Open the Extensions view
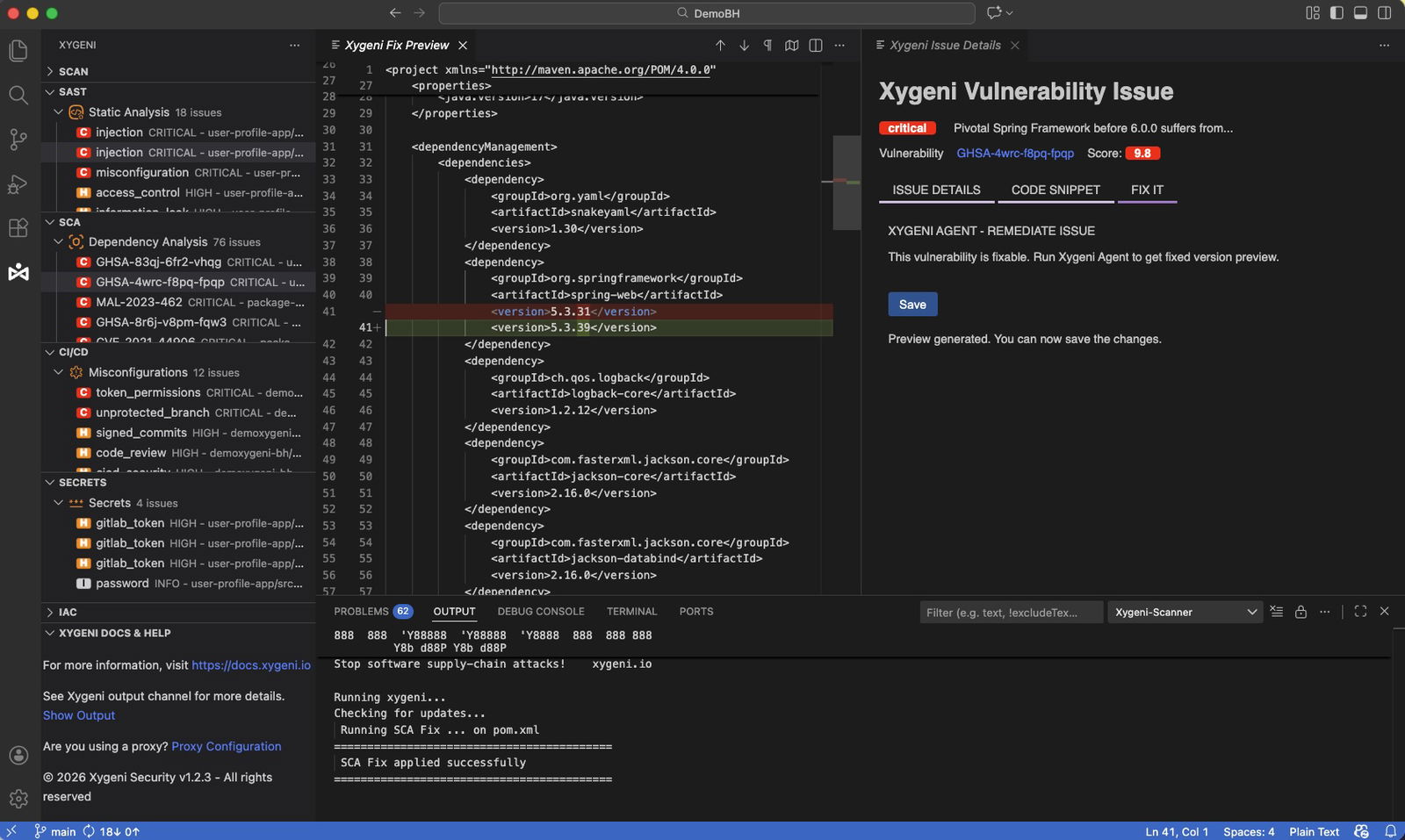 click(x=18, y=228)
